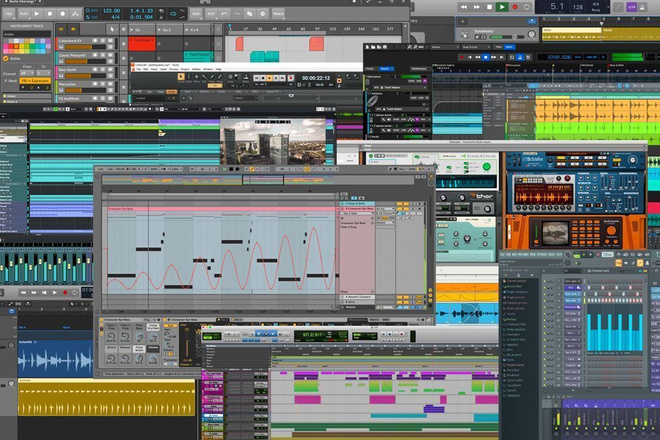Click return-to-start in the dark DAW transport

tap(470, 57)
